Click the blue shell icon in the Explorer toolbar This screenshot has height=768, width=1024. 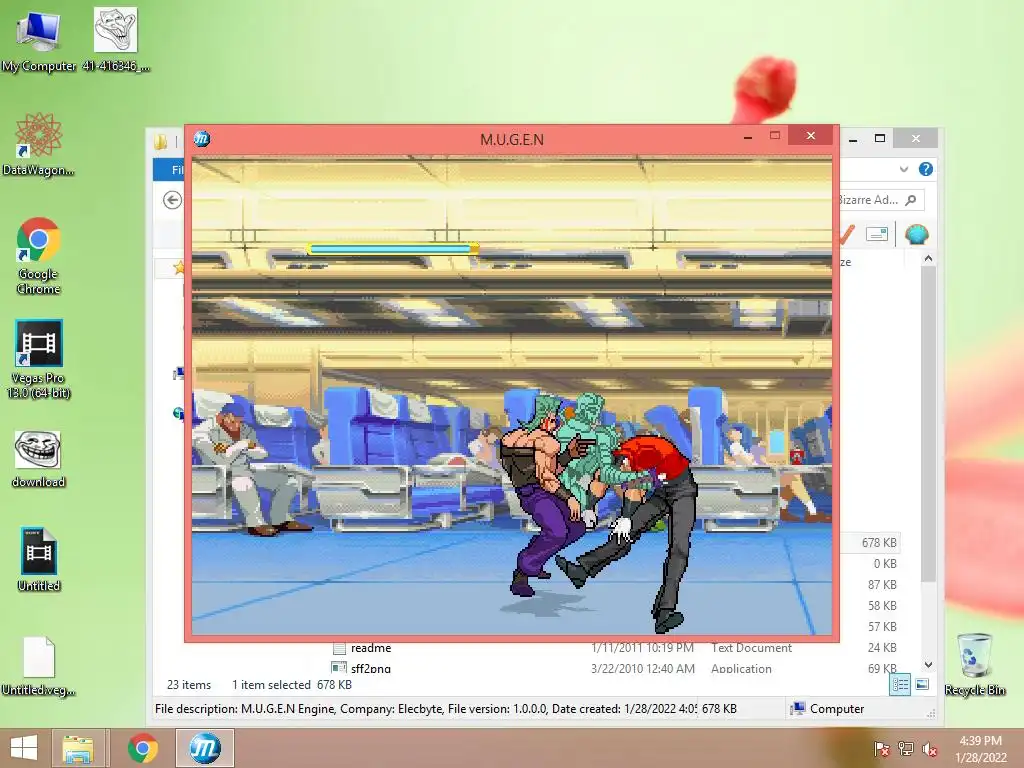point(916,234)
